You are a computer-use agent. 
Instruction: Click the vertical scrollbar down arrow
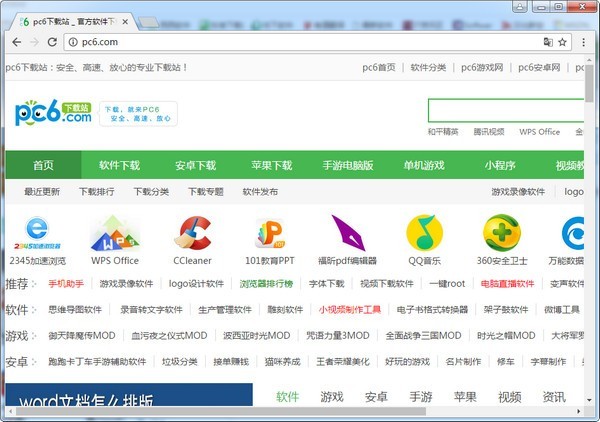[589, 400]
